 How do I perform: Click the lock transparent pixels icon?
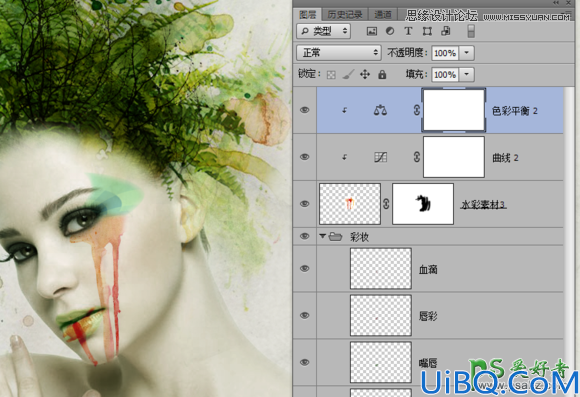tap(331, 75)
